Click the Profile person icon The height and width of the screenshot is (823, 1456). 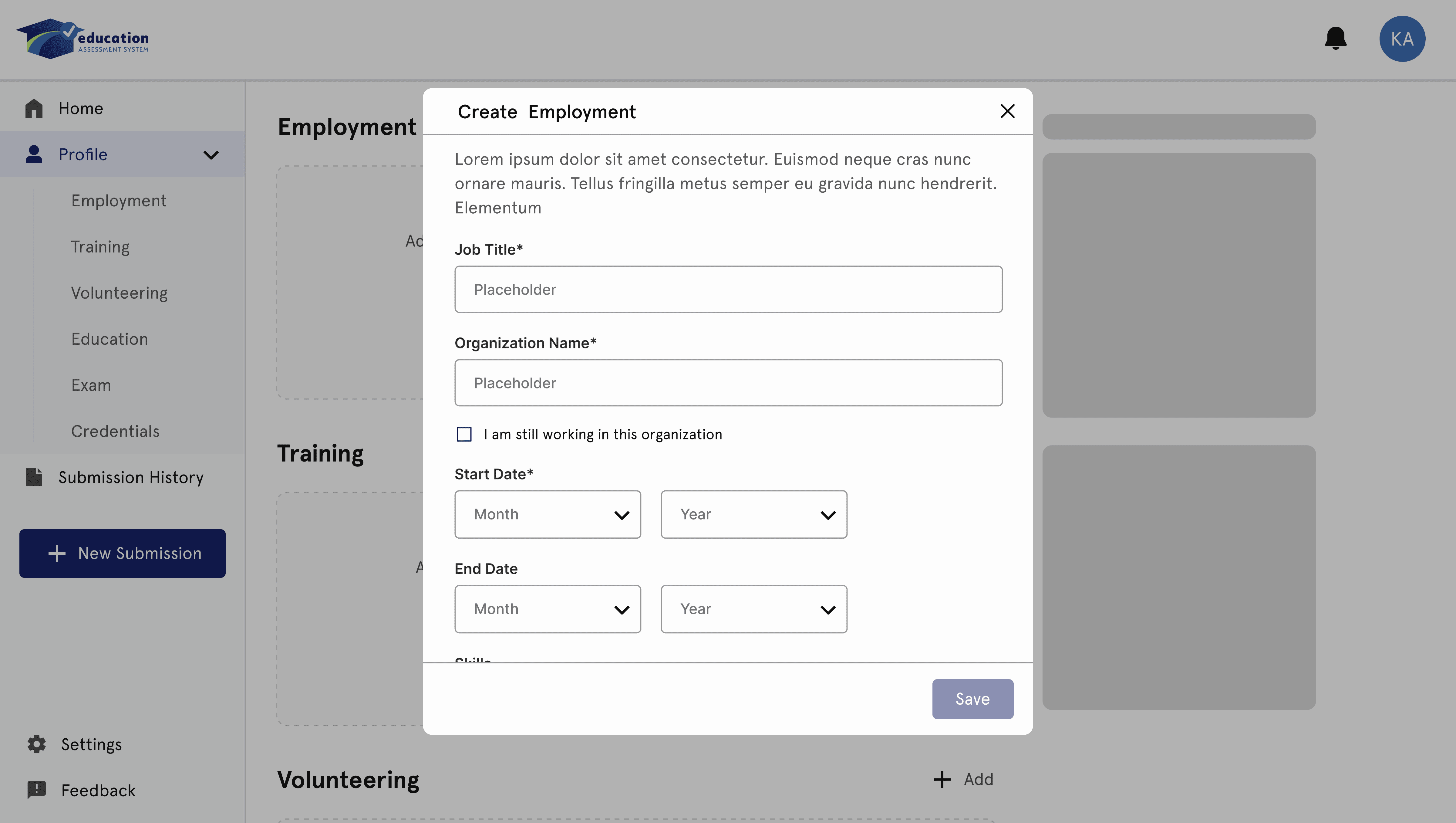tap(34, 154)
